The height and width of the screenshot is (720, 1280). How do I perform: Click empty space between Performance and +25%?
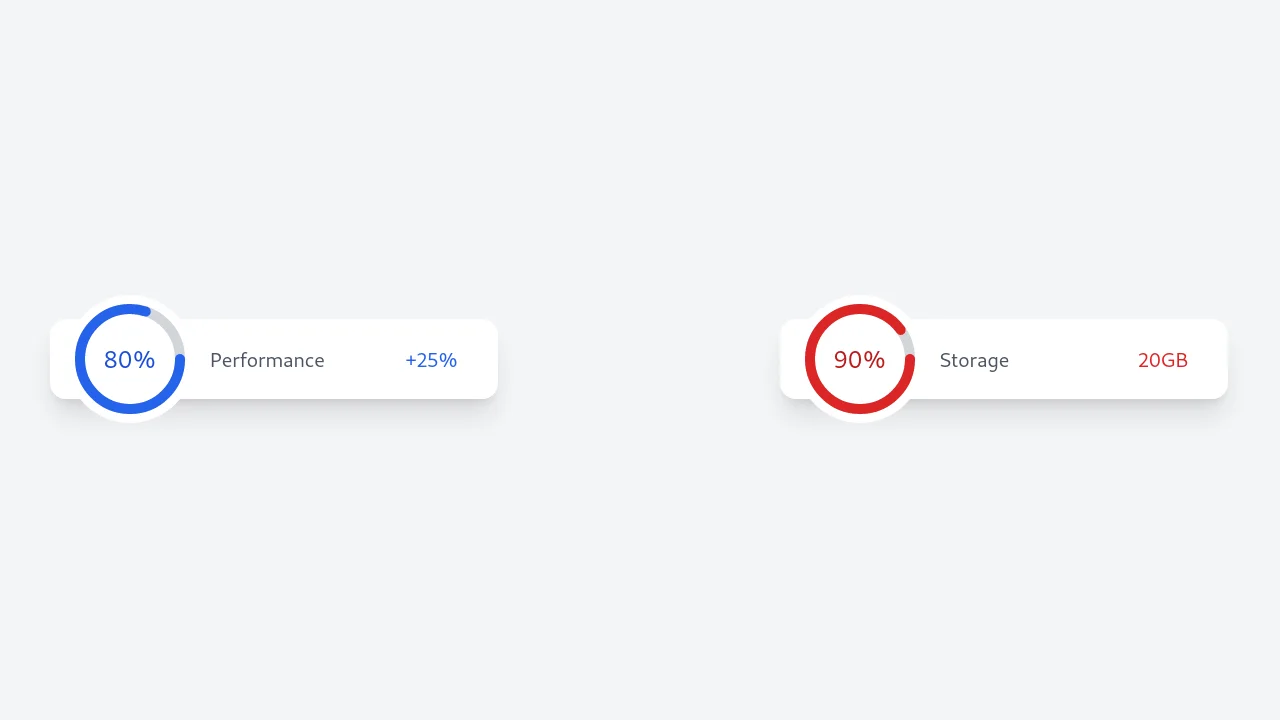coord(365,360)
